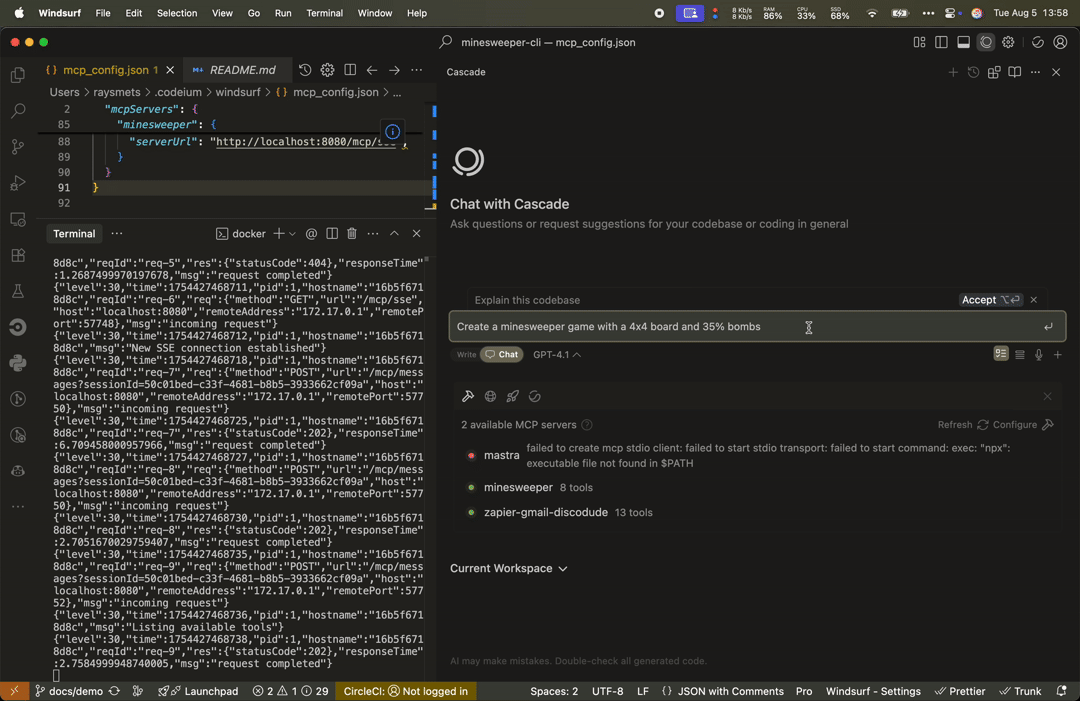Expand breadcrumb trailing ellipsis segment
Screen dimensions: 1080x701
click(x=397, y=92)
